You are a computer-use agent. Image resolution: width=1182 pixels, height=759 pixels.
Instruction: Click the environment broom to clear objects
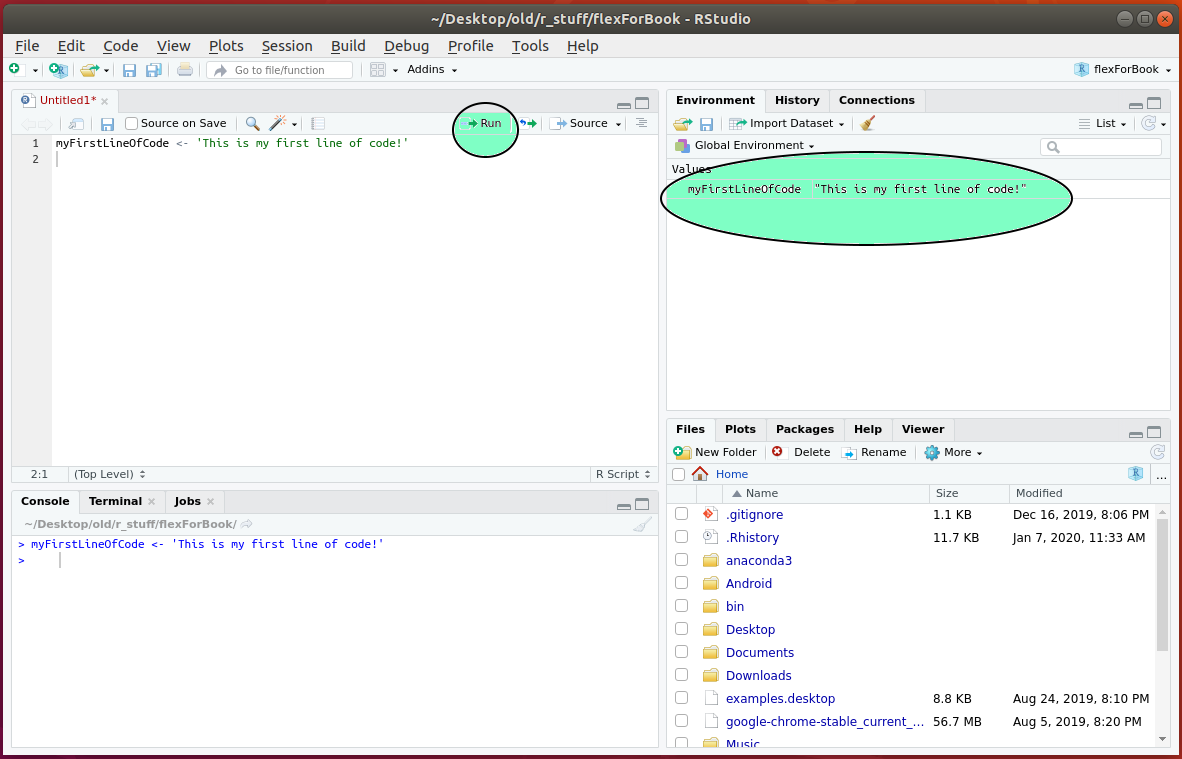[867, 123]
